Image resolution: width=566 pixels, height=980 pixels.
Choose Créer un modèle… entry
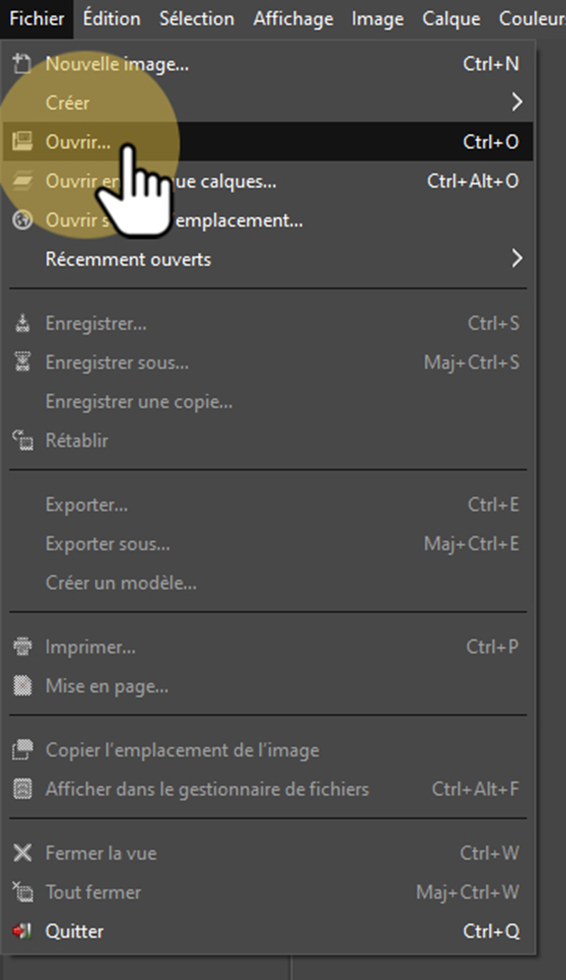[268, 582]
